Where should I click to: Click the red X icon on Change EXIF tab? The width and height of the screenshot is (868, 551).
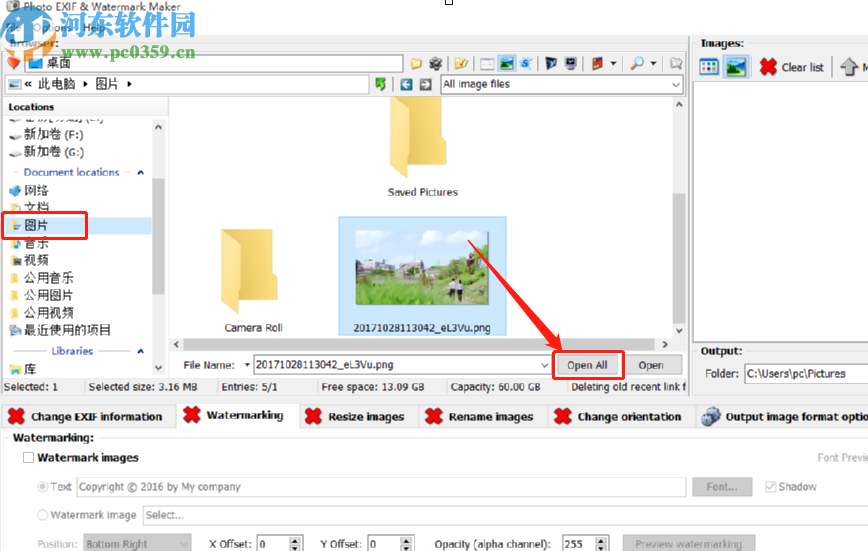[17, 416]
